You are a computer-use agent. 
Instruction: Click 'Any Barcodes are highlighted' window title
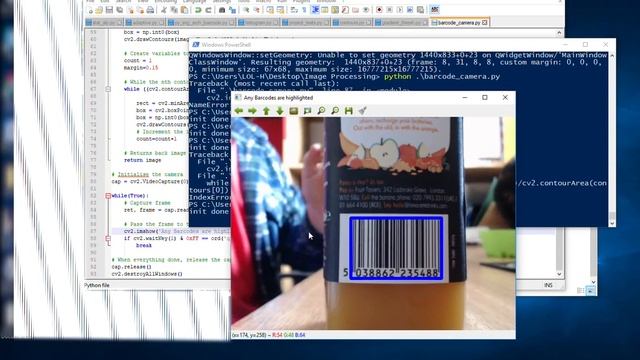coord(278,98)
